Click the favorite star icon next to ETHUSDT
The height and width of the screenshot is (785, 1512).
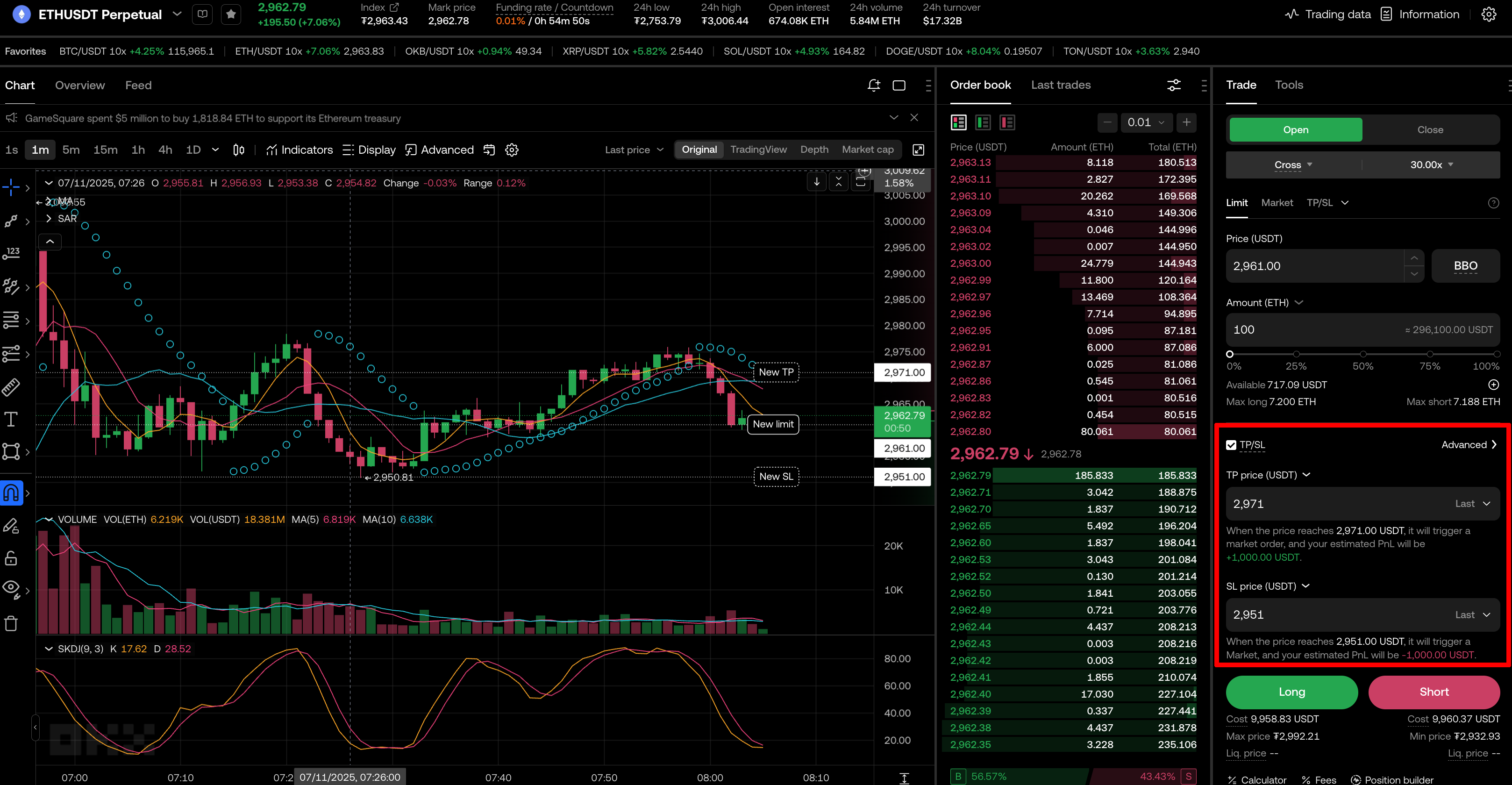pyautogui.click(x=231, y=14)
